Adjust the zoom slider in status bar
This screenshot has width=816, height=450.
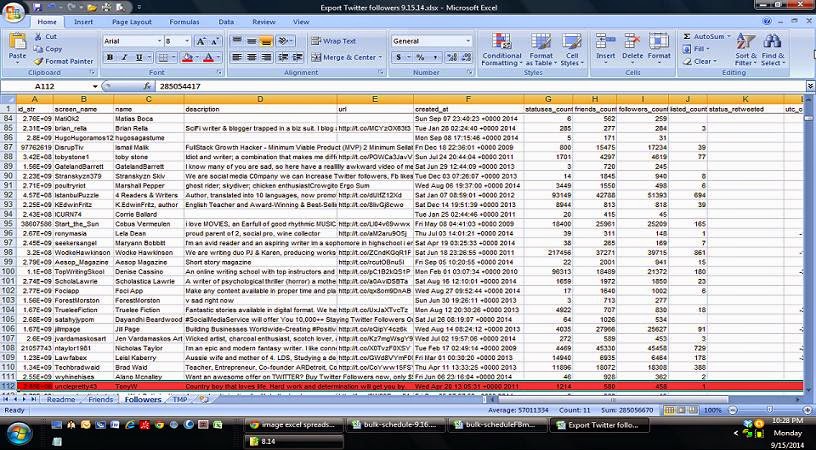click(x=772, y=410)
